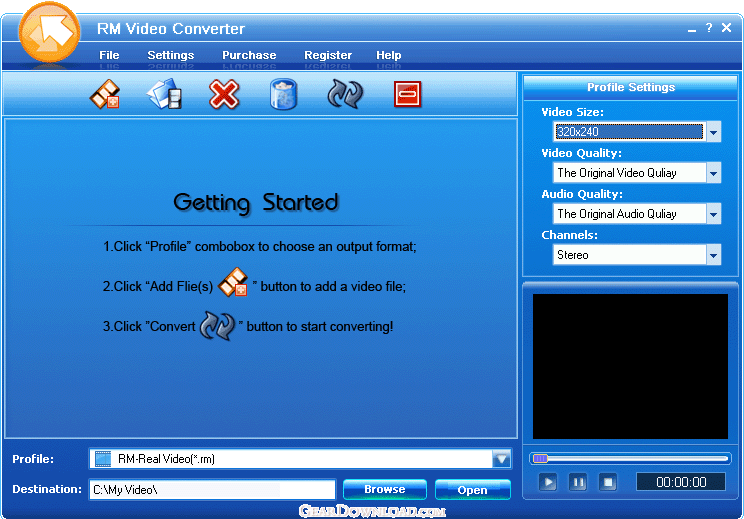Open the Settings menu
The height and width of the screenshot is (519, 744).
pos(171,55)
